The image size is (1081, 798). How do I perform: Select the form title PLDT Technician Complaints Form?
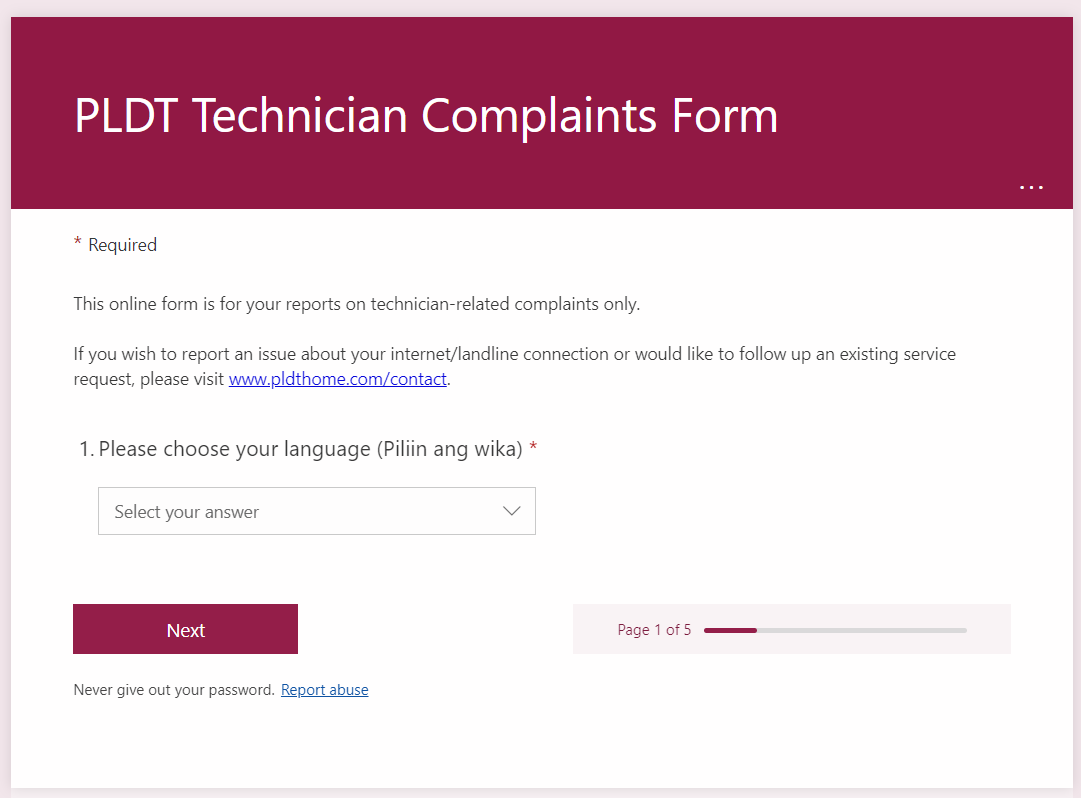(425, 116)
